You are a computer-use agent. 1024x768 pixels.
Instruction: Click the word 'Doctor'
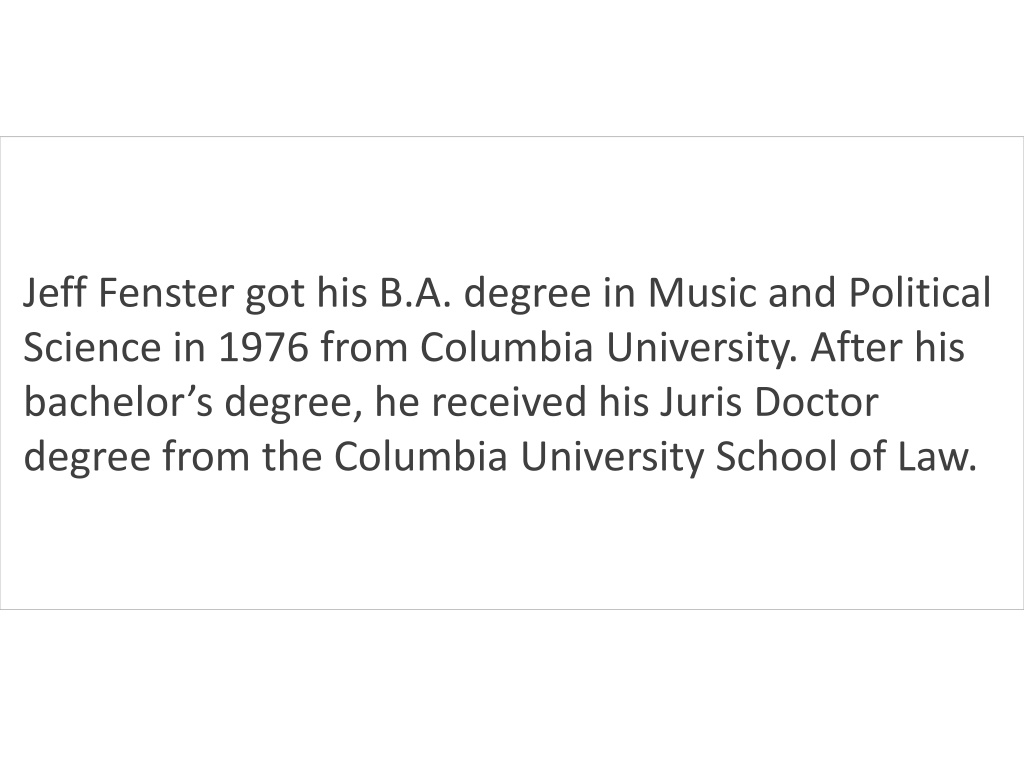(816, 402)
